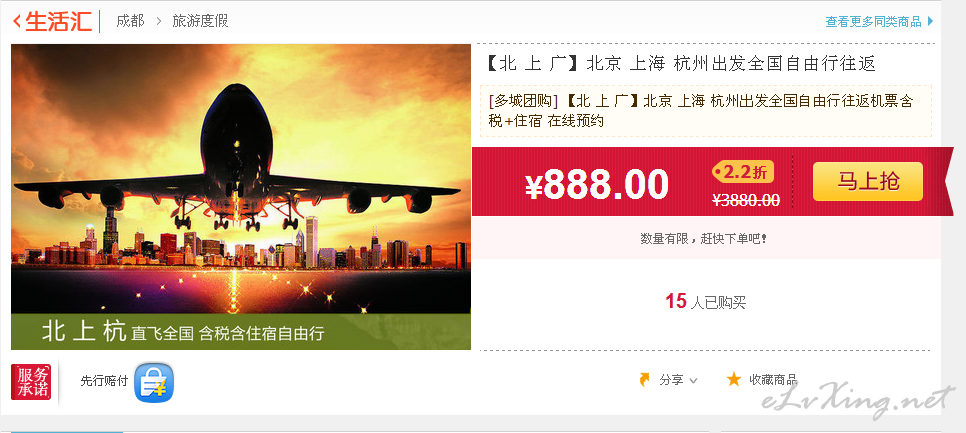Click the red back chevron beside 生活汇
Viewport: 966px width, 433px height.
coord(17,21)
